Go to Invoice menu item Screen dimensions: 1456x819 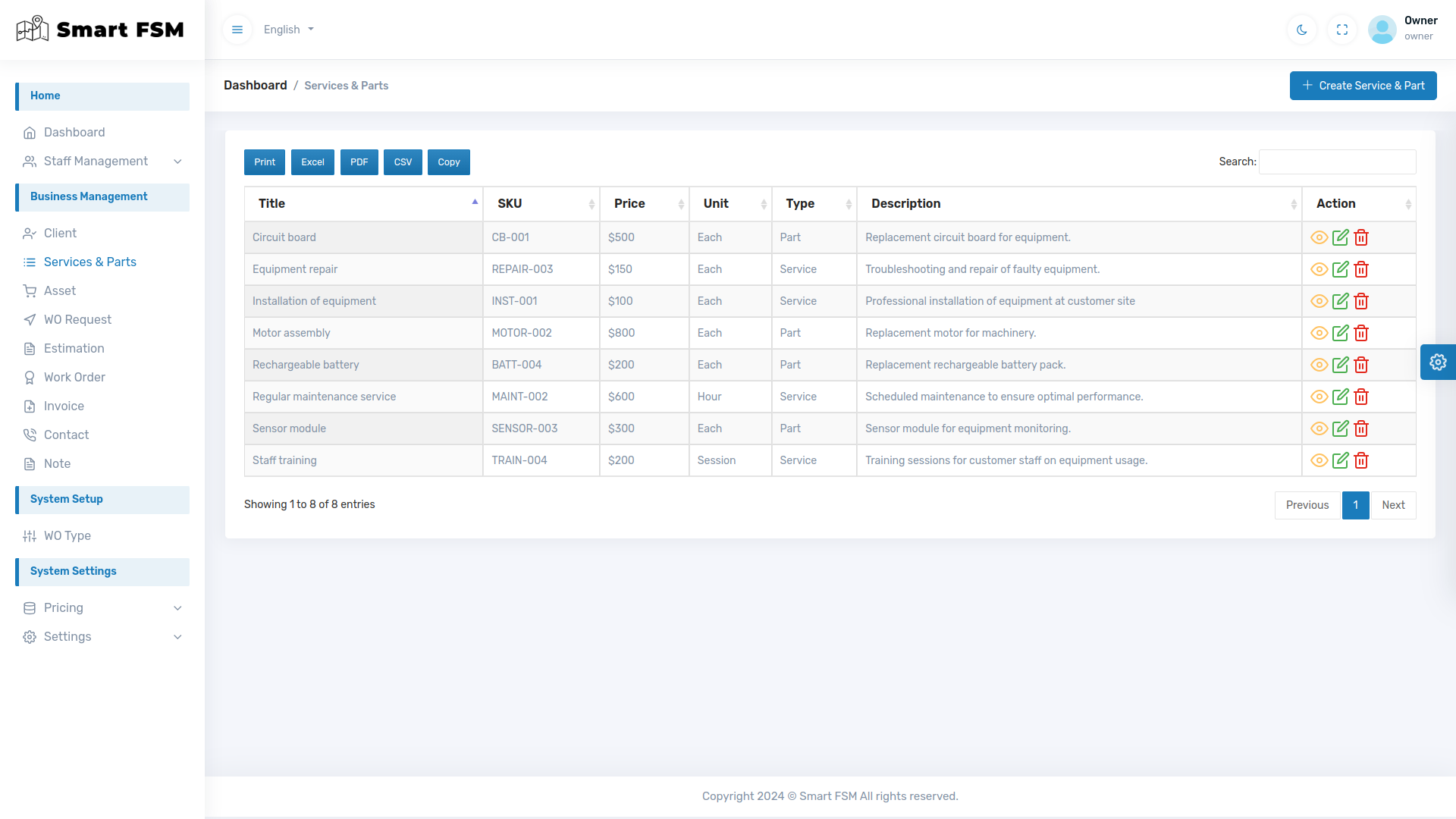[64, 406]
